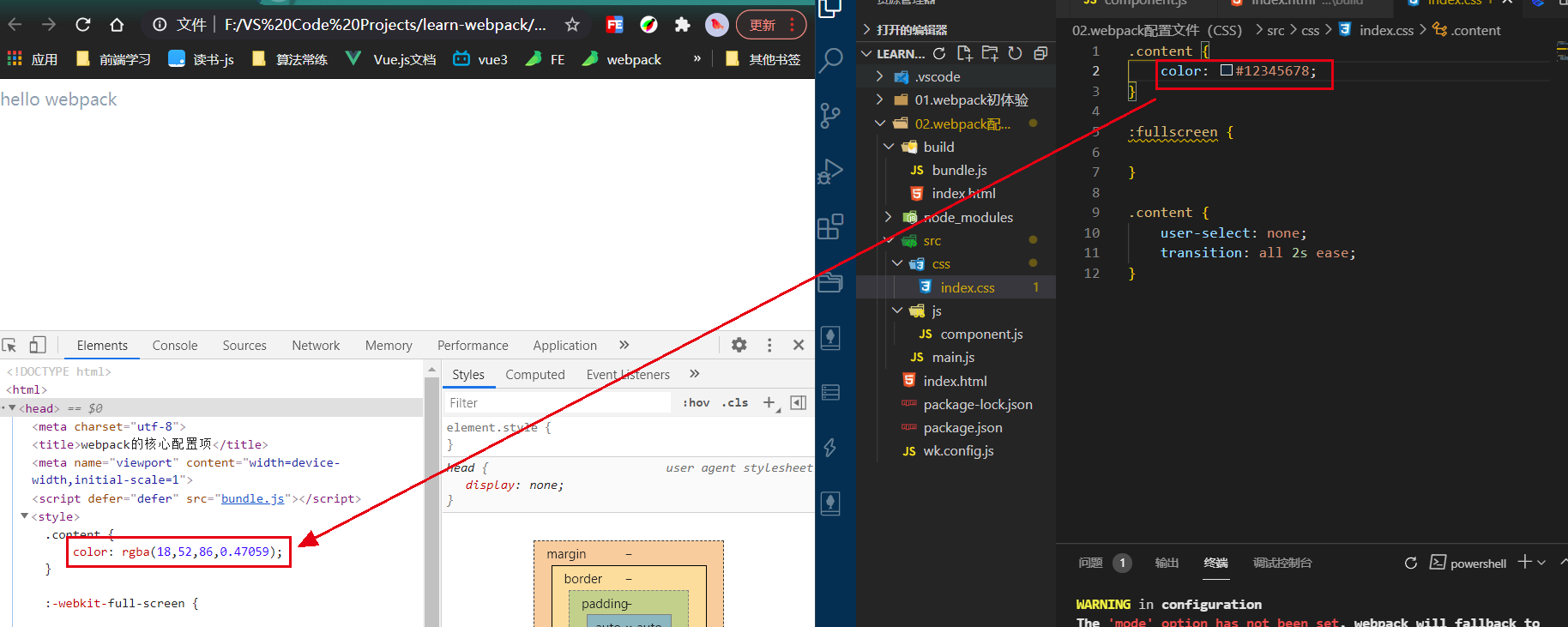Open webpack bookmark
Viewport: 1568px width, 627px height.
pos(621,59)
